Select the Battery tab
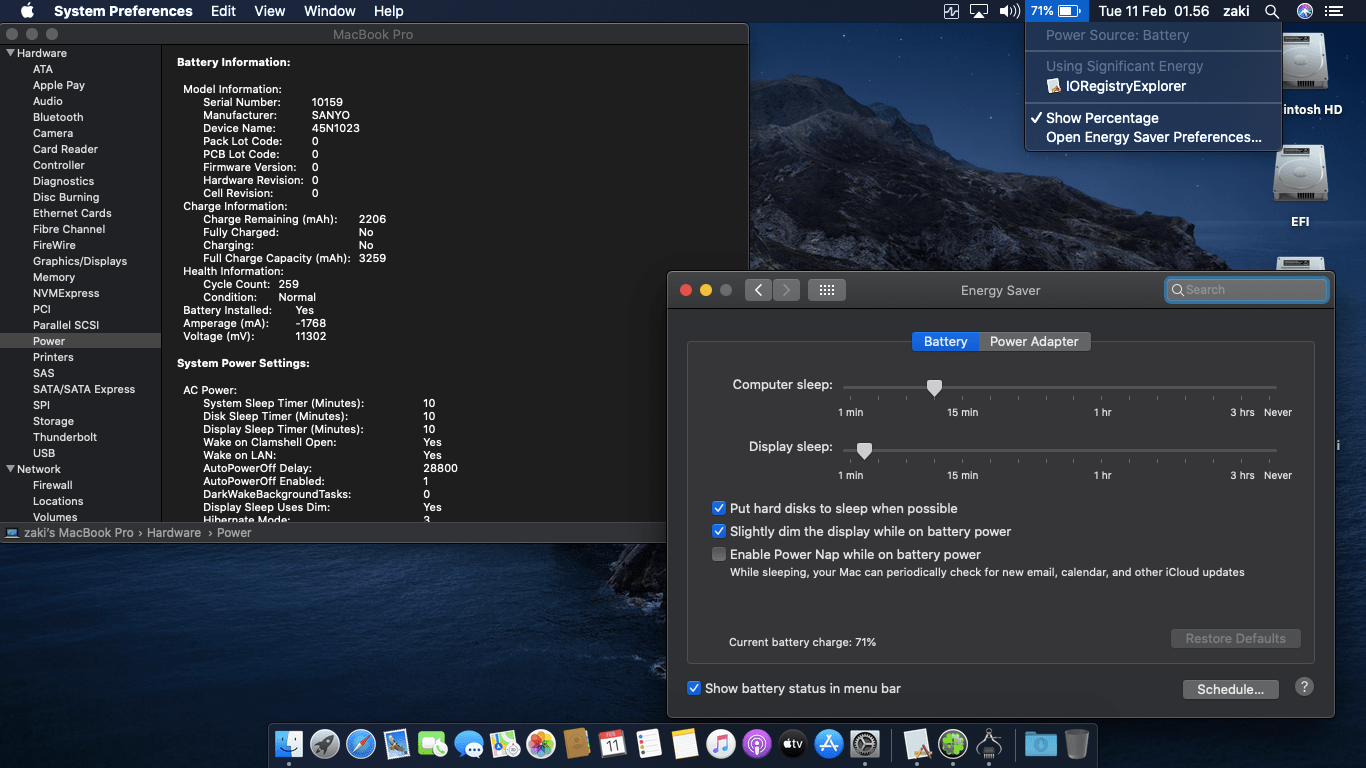This screenshot has width=1366, height=768. [945, 341]
